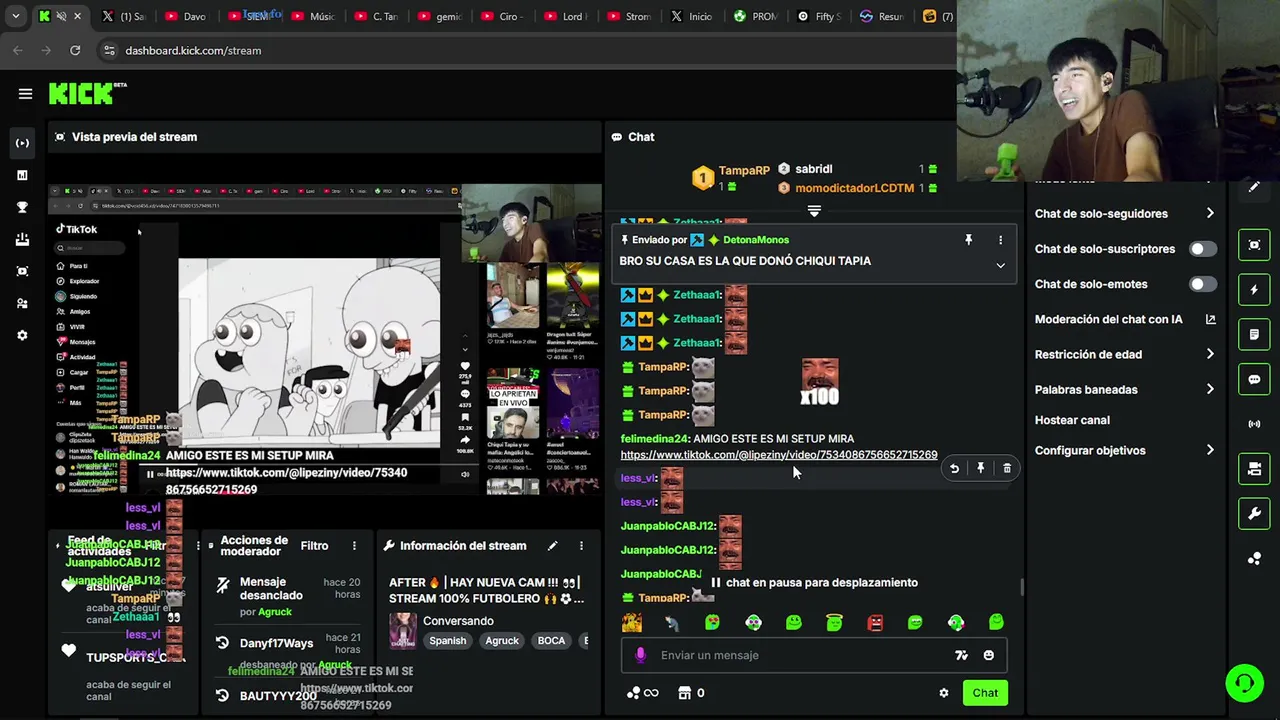Reply to felimedina24's message
The width and height of the screenshot is (1280, 720).
954,468
